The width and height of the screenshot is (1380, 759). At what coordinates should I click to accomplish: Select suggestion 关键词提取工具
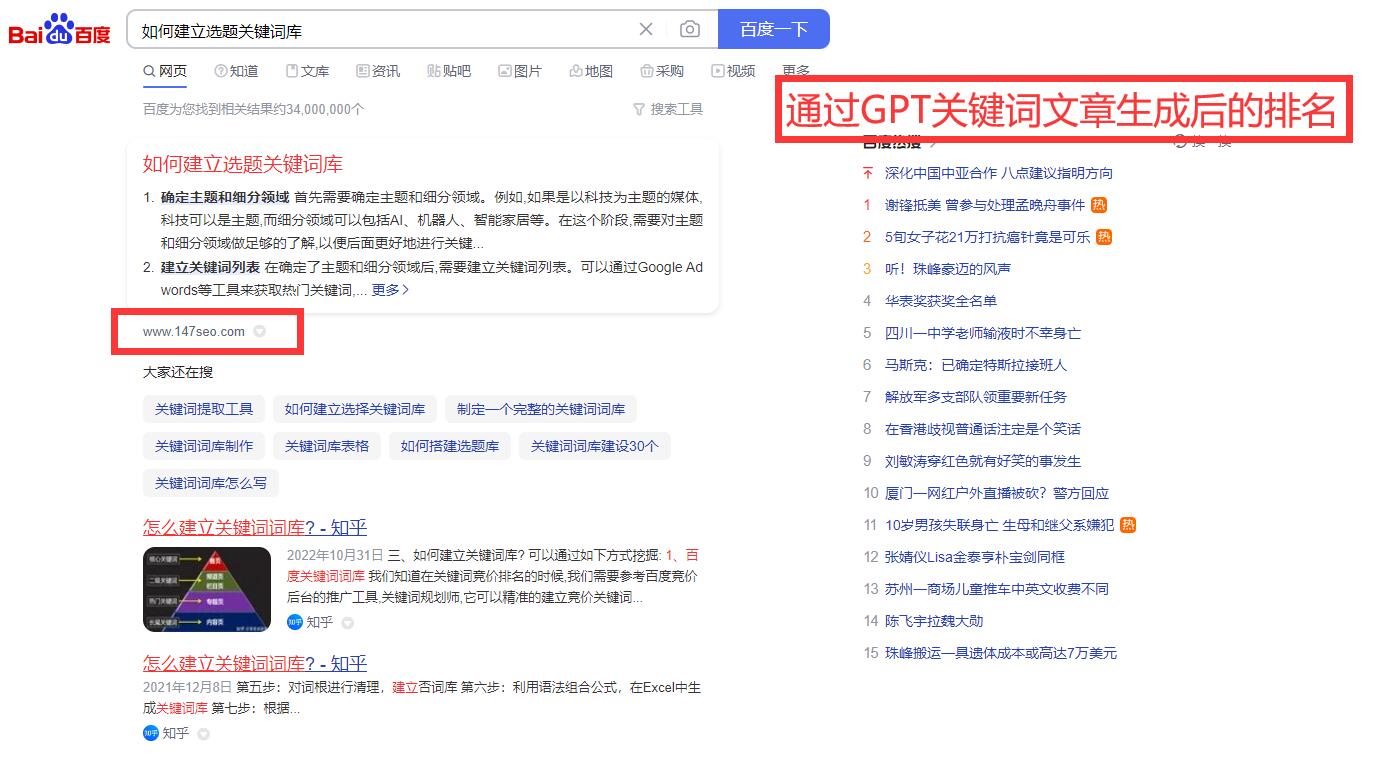[x=204, y=409]
